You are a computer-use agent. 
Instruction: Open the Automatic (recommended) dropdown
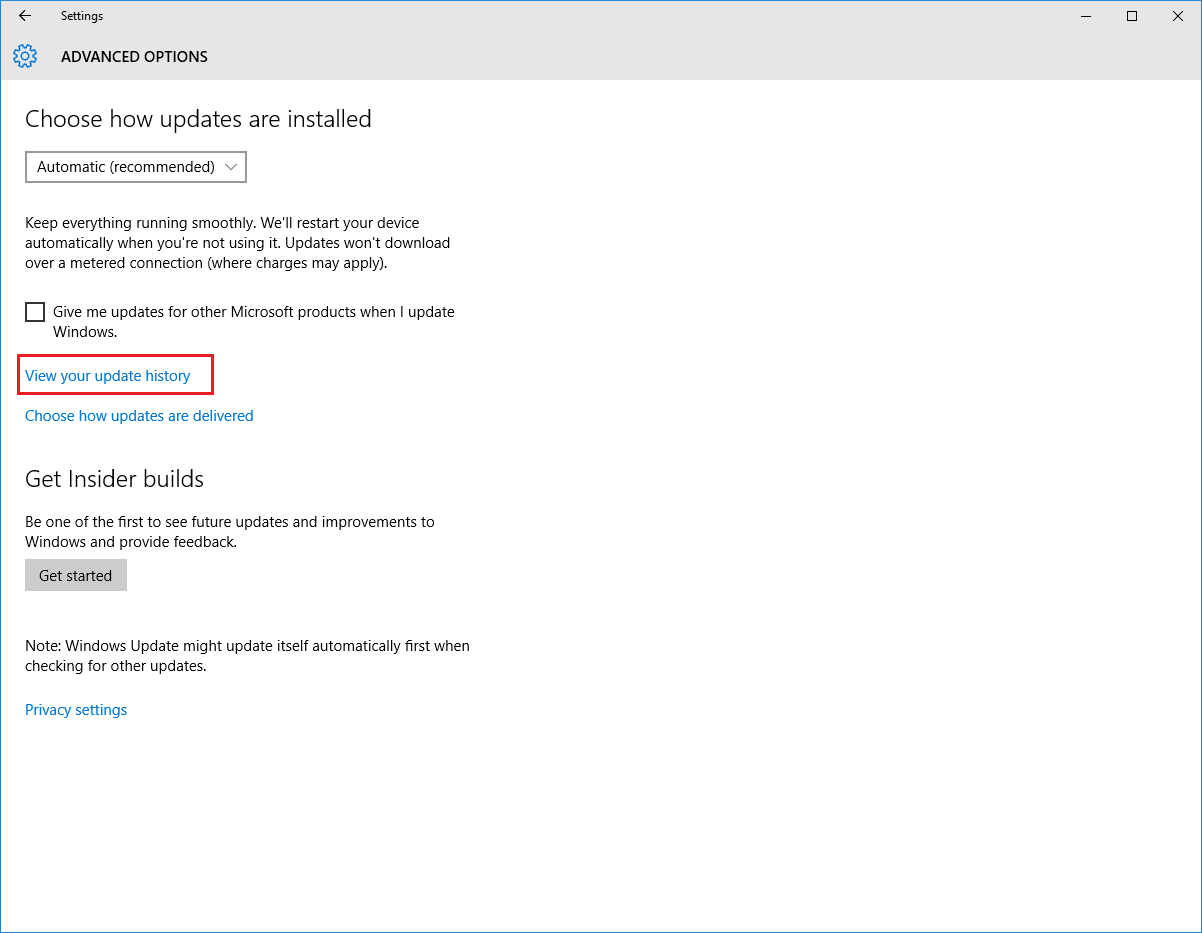(x=126, y=167)
